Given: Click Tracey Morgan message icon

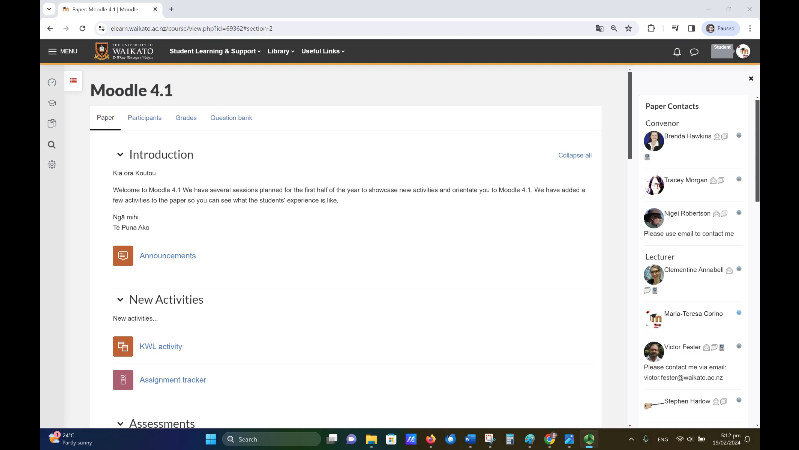Looking at the screenshot, I should pyautogui.click(x=721, y=180).
